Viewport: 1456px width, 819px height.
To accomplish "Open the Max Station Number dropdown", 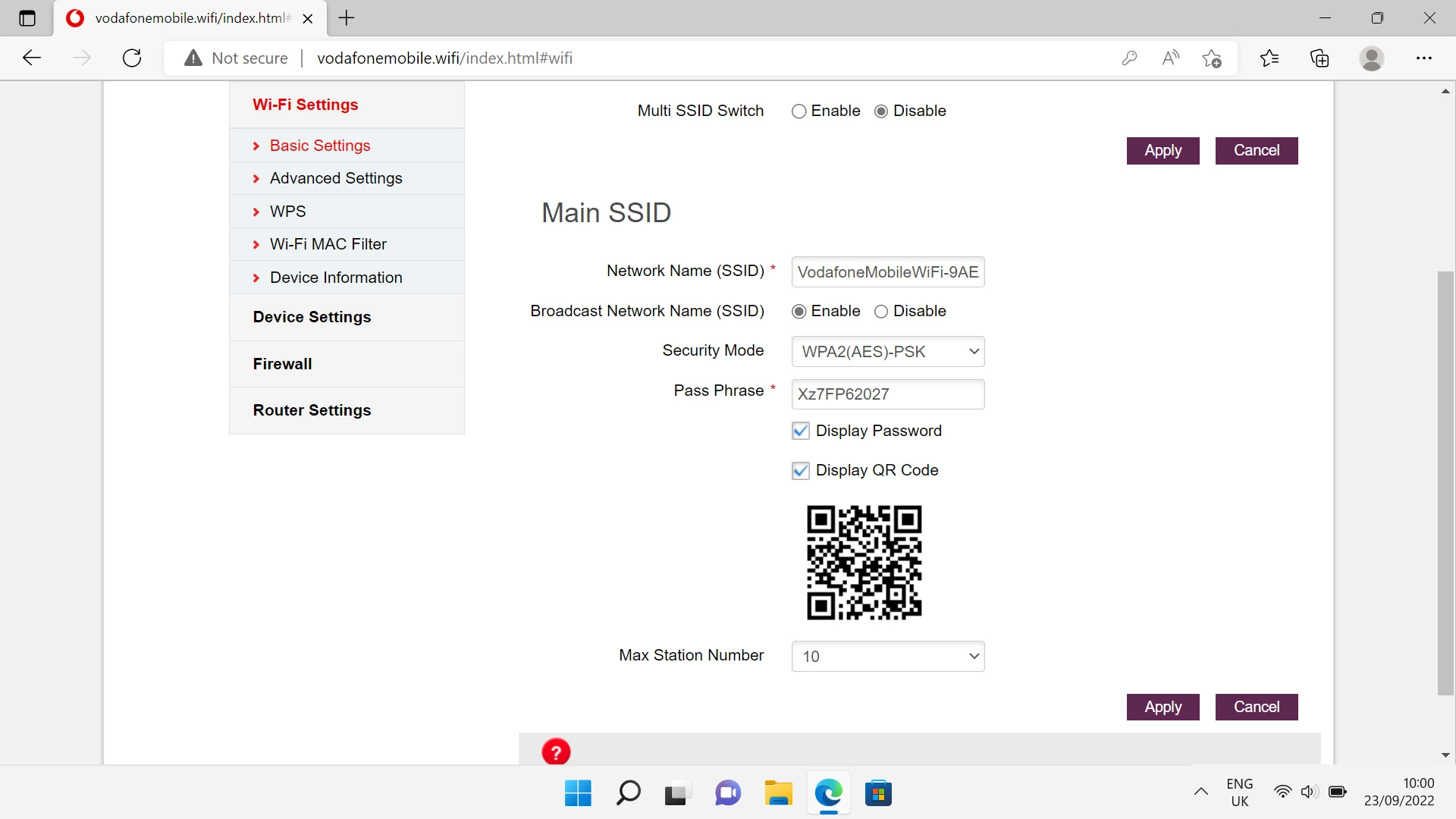I will (887, 657).
